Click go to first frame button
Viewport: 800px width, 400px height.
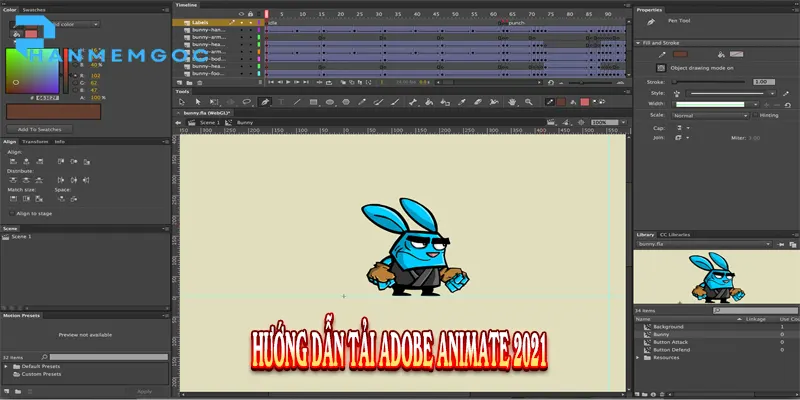[x=271, y=82]
